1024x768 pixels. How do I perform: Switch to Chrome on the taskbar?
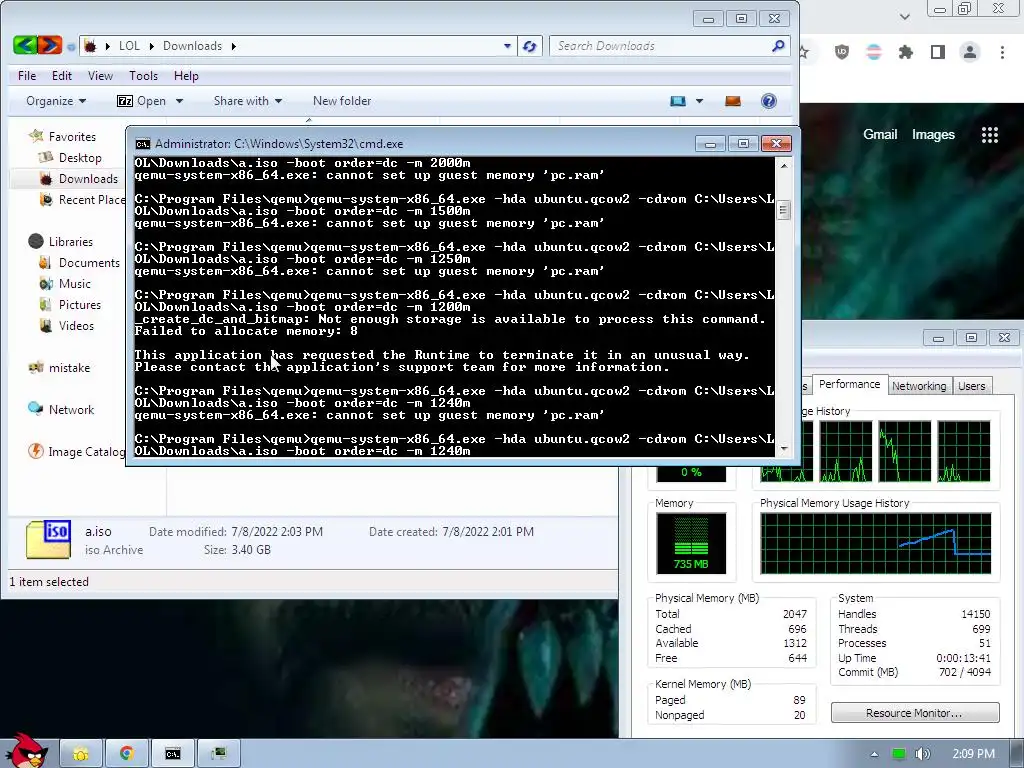click(x=127, y=754)
